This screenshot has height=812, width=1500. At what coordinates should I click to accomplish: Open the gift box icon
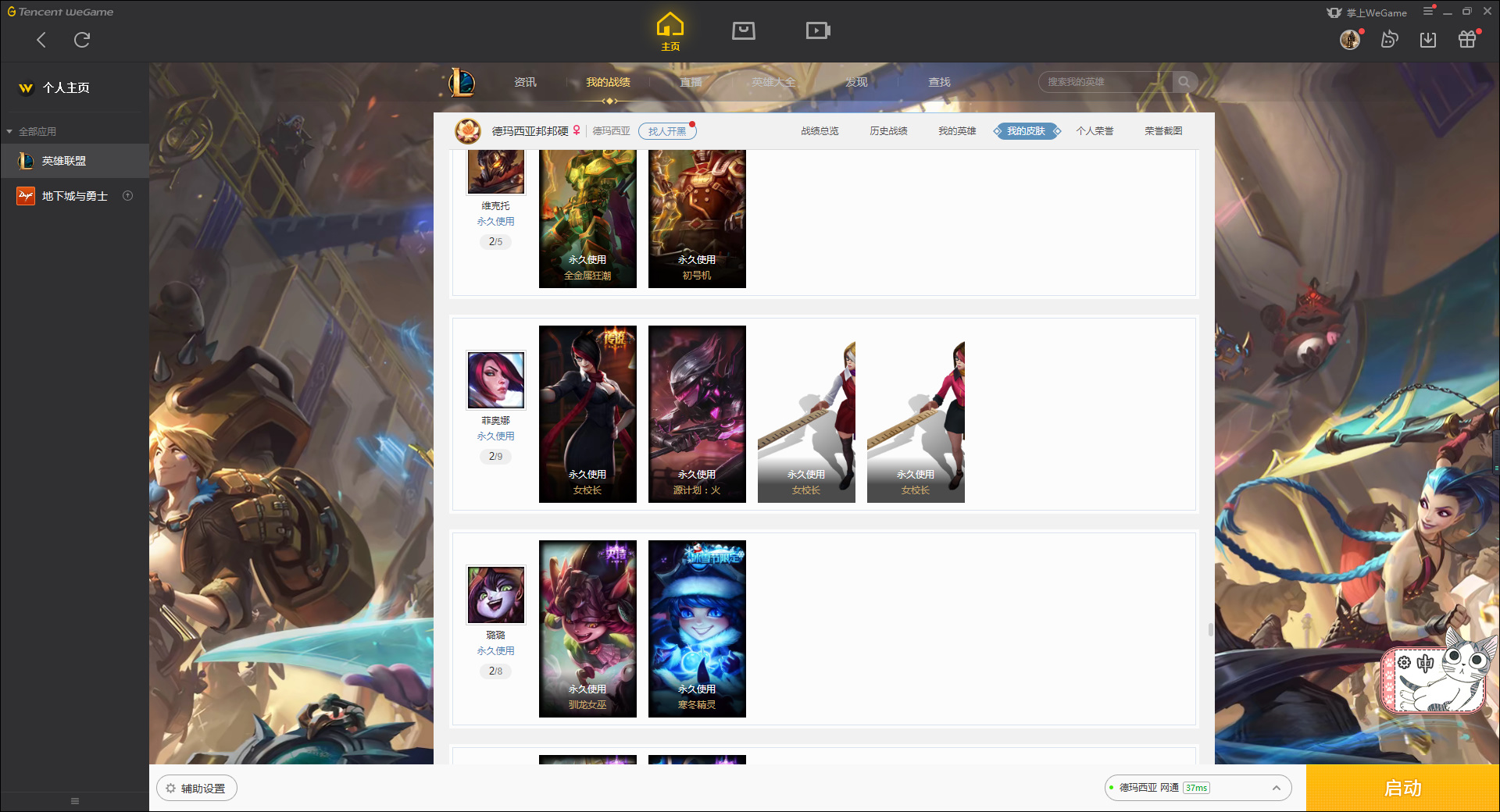click(1467, 39)
